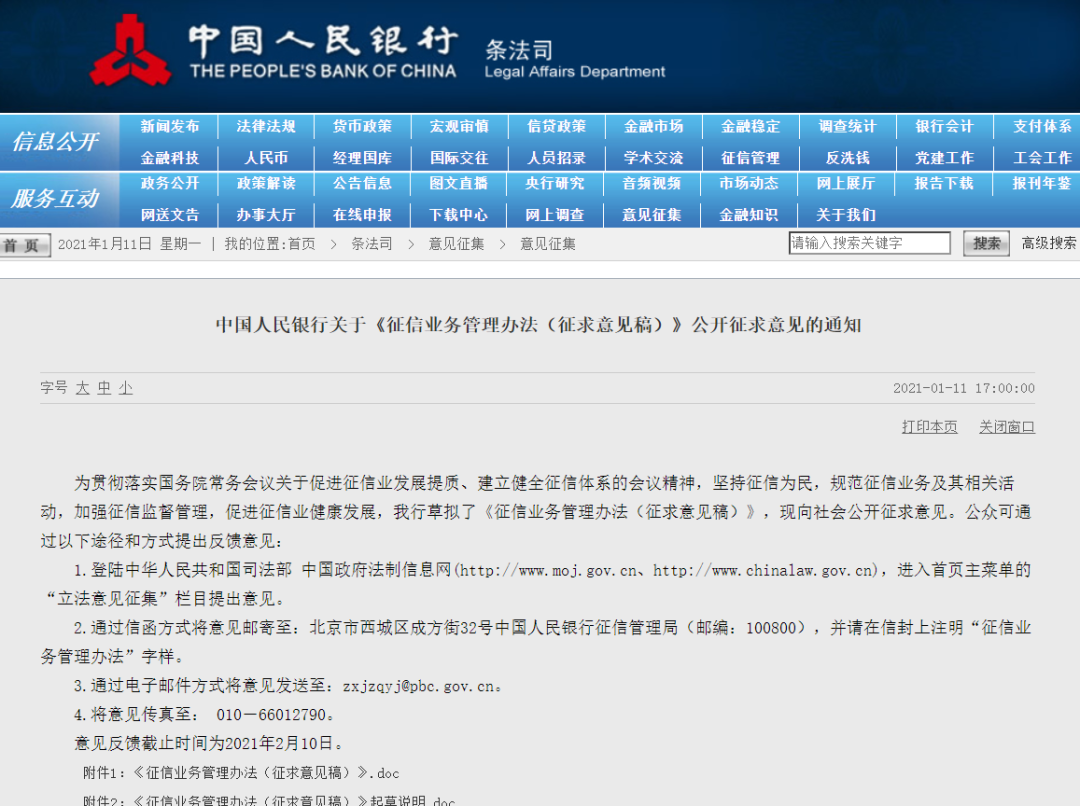Click 公告信息 in service menu
1080x806 pixels.
point(362,183)
